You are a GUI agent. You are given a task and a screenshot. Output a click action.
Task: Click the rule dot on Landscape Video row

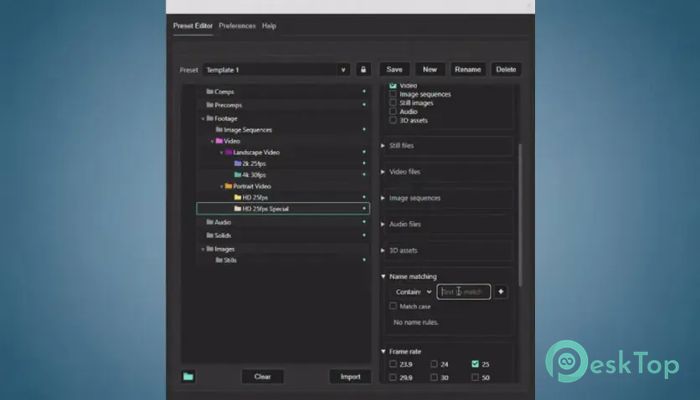click(364, 152)
